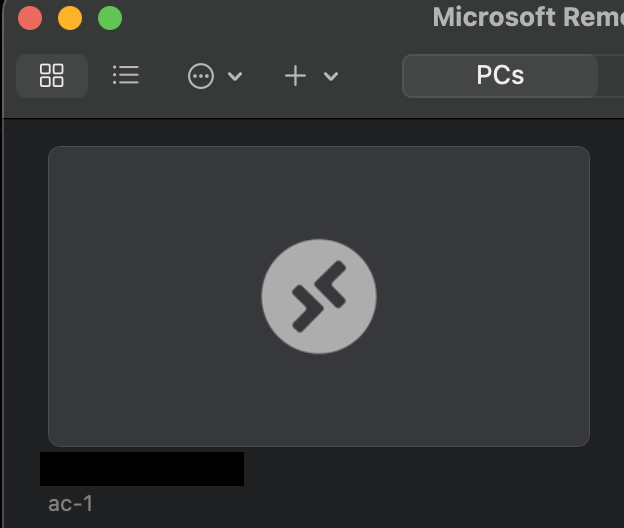Select the PCs tab
Viewport: 624px width, 528px height.
click(x=500, y=76)
